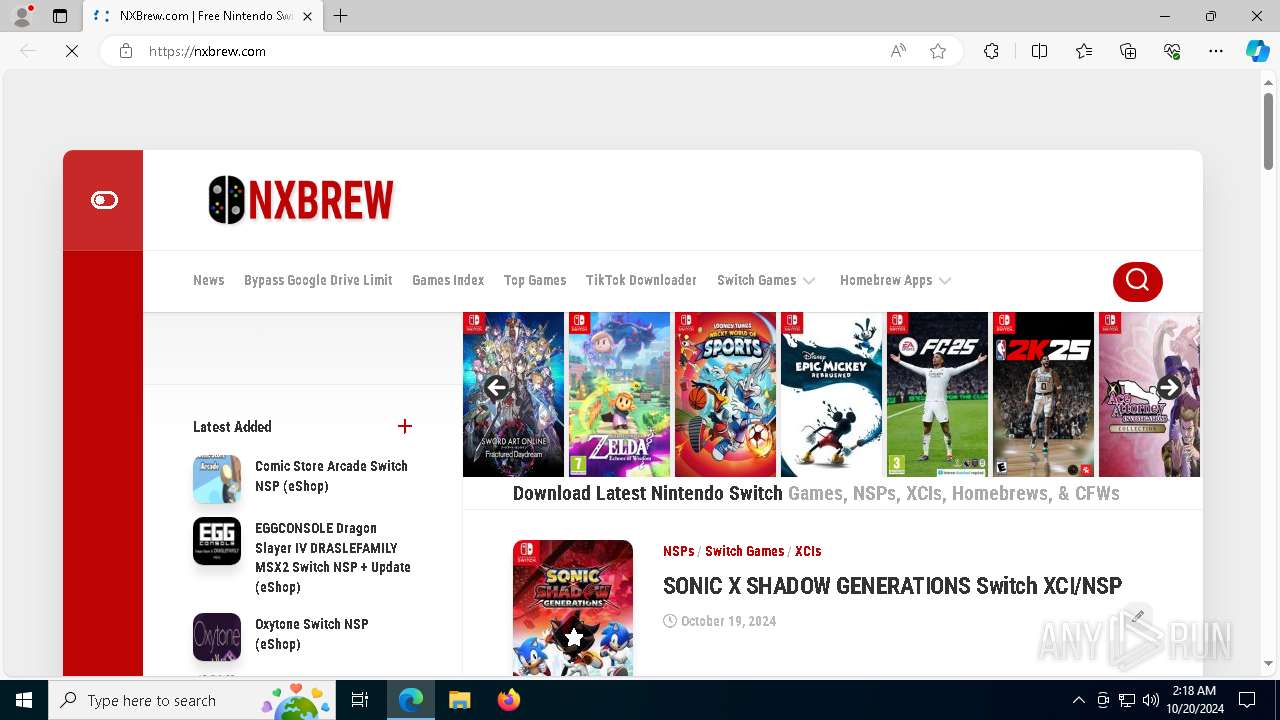Click scrollbar down arrow
The width and height of the screenshot is (1280, 720).
[x=1268, y=663]
